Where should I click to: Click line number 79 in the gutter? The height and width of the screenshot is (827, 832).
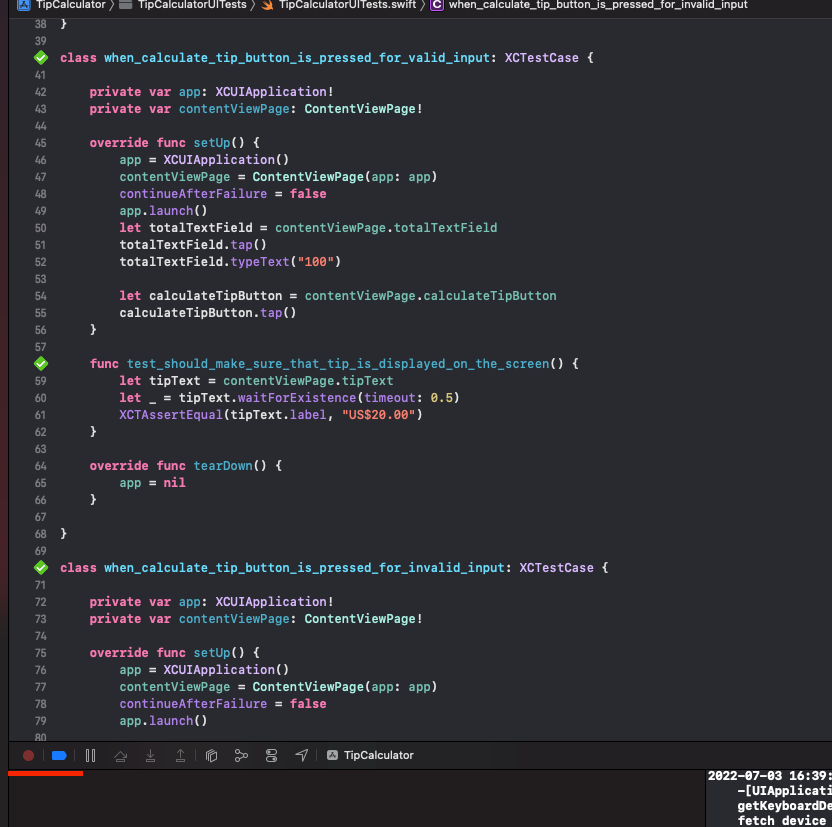(x=41, y=721)
